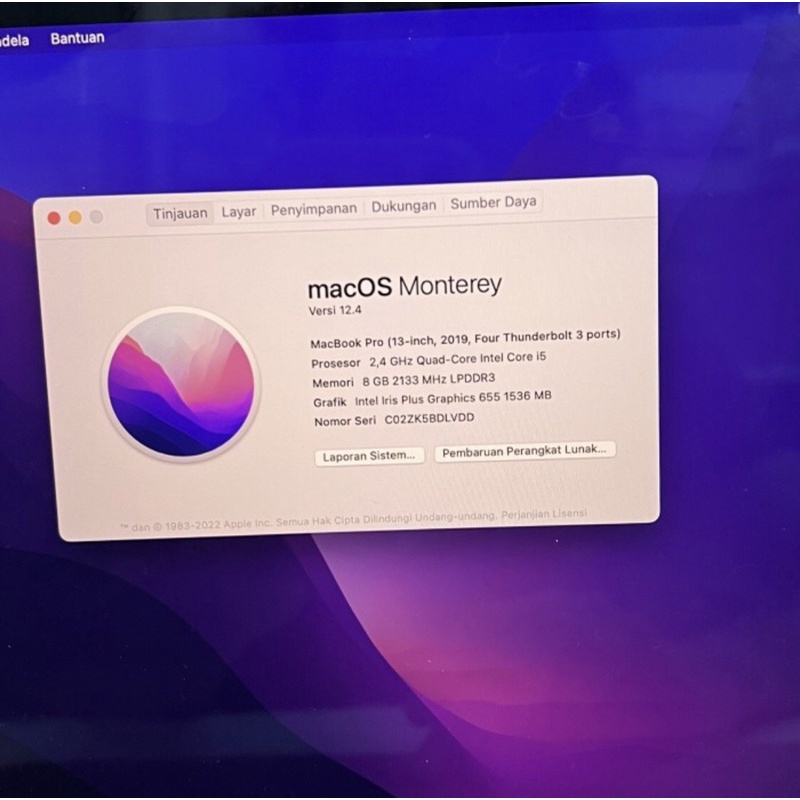The width and height of the screenshot is (800, 800).
Task: Click Pembaruan Perangkat Lunak... button
Action: (x=524, y=451)
